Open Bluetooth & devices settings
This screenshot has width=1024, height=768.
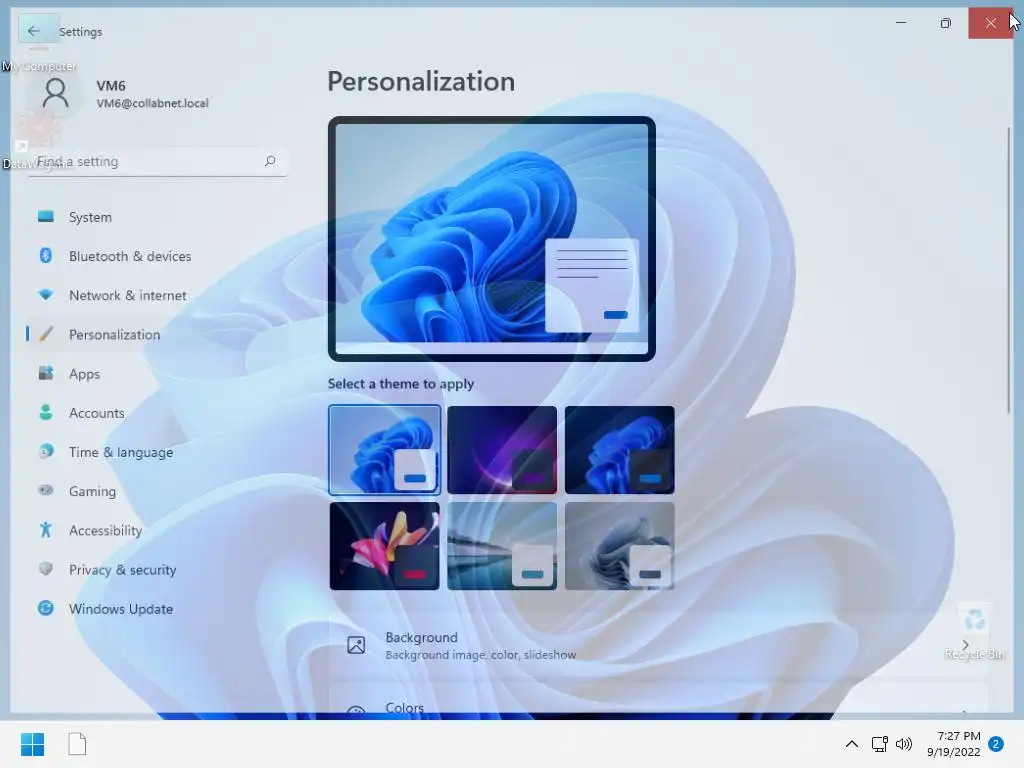pos(156,256)
